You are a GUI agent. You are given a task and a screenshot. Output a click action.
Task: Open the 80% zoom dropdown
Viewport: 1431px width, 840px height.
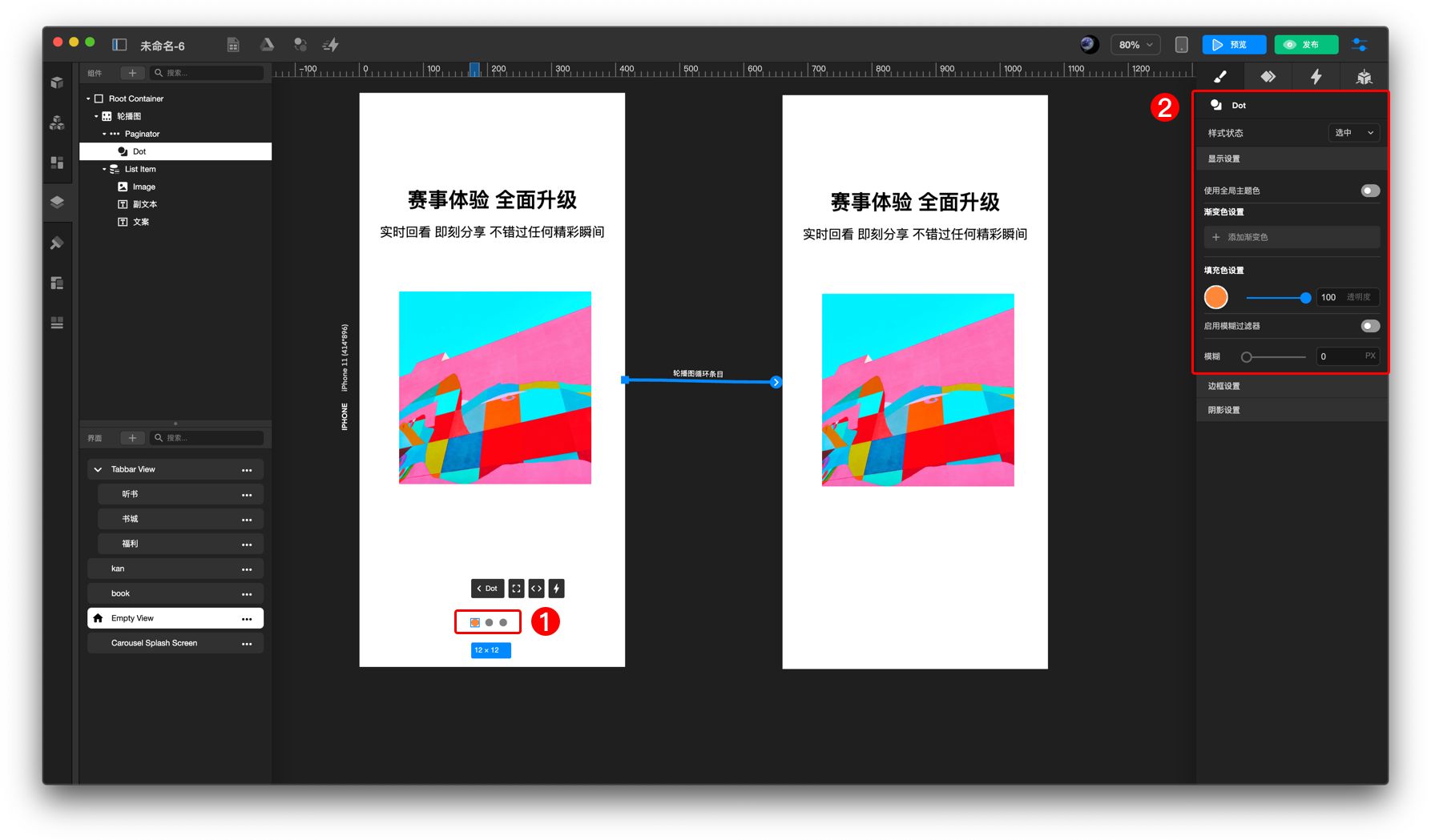(x=1135, y=45)
